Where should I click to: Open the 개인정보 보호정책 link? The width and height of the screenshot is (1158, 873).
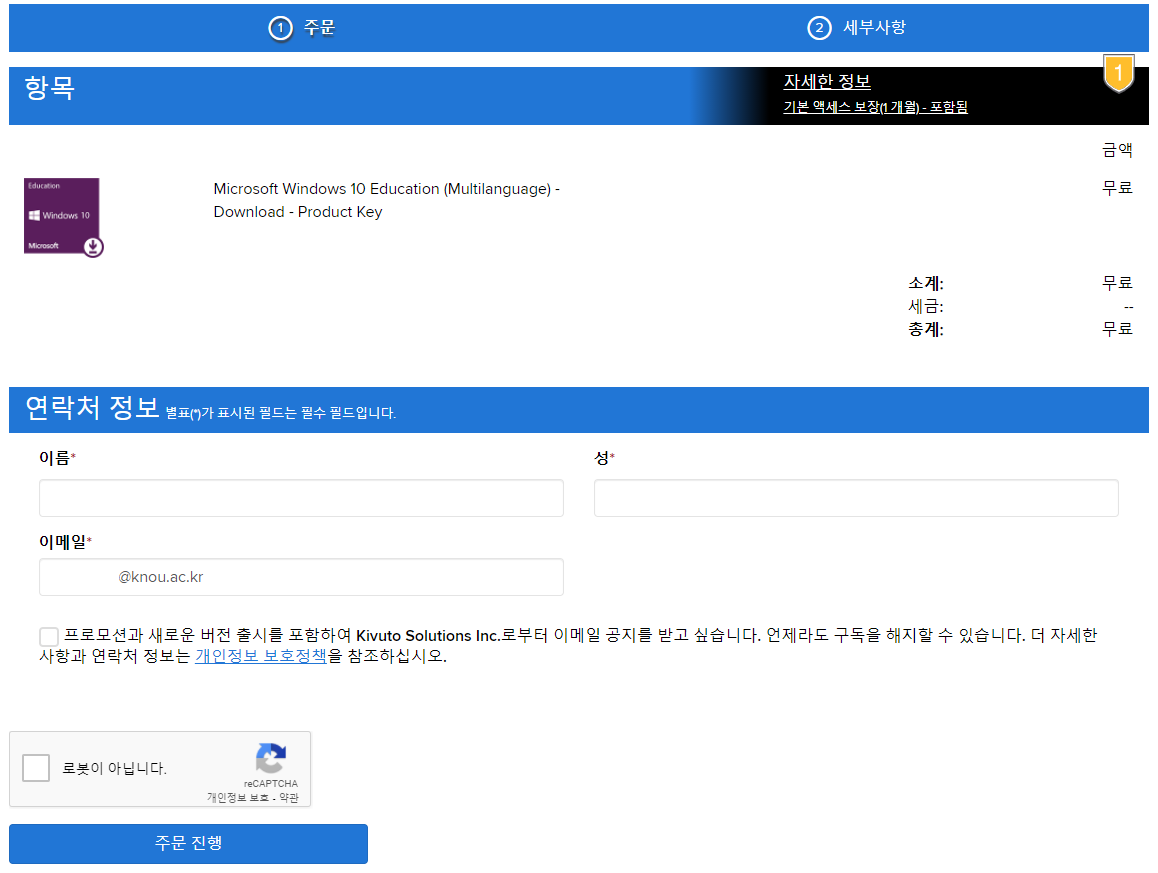click(261, 656)
